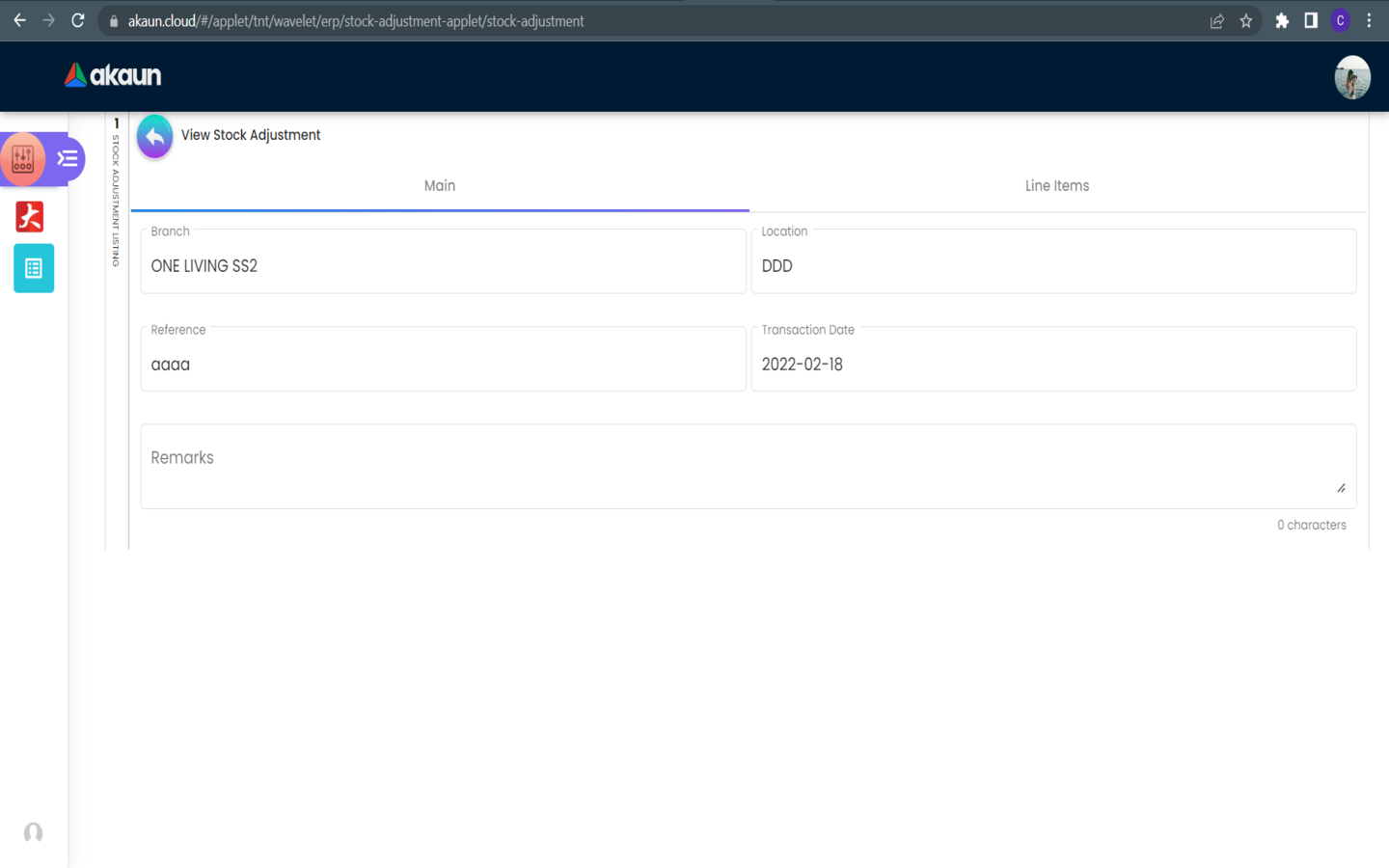This screenshot has width=1389, height=868.
Task: Switch to the Line Items tab
Action: (x=1057, y=186)
